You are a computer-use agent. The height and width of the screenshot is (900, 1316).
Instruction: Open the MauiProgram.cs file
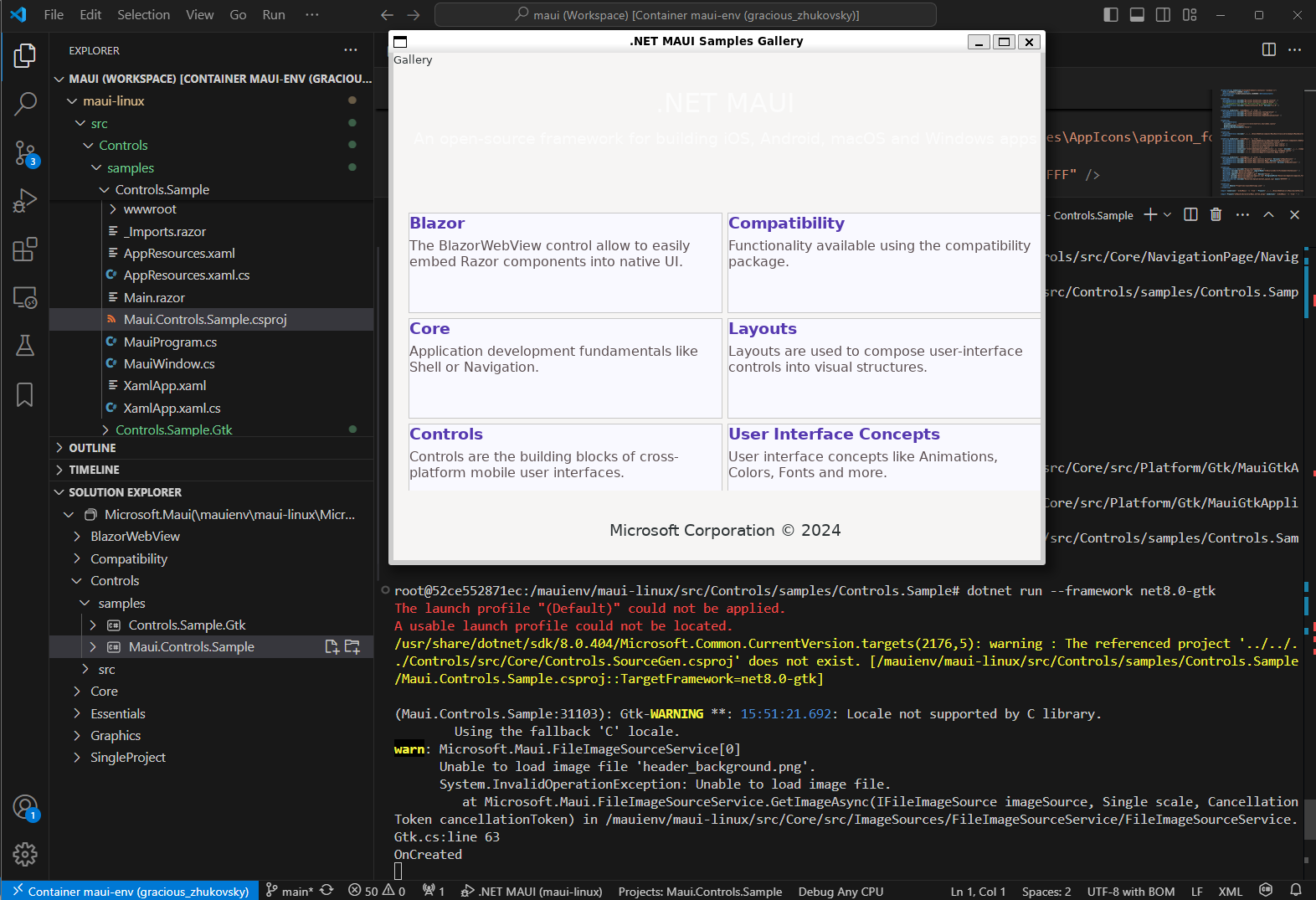click(x=170, y=342)
